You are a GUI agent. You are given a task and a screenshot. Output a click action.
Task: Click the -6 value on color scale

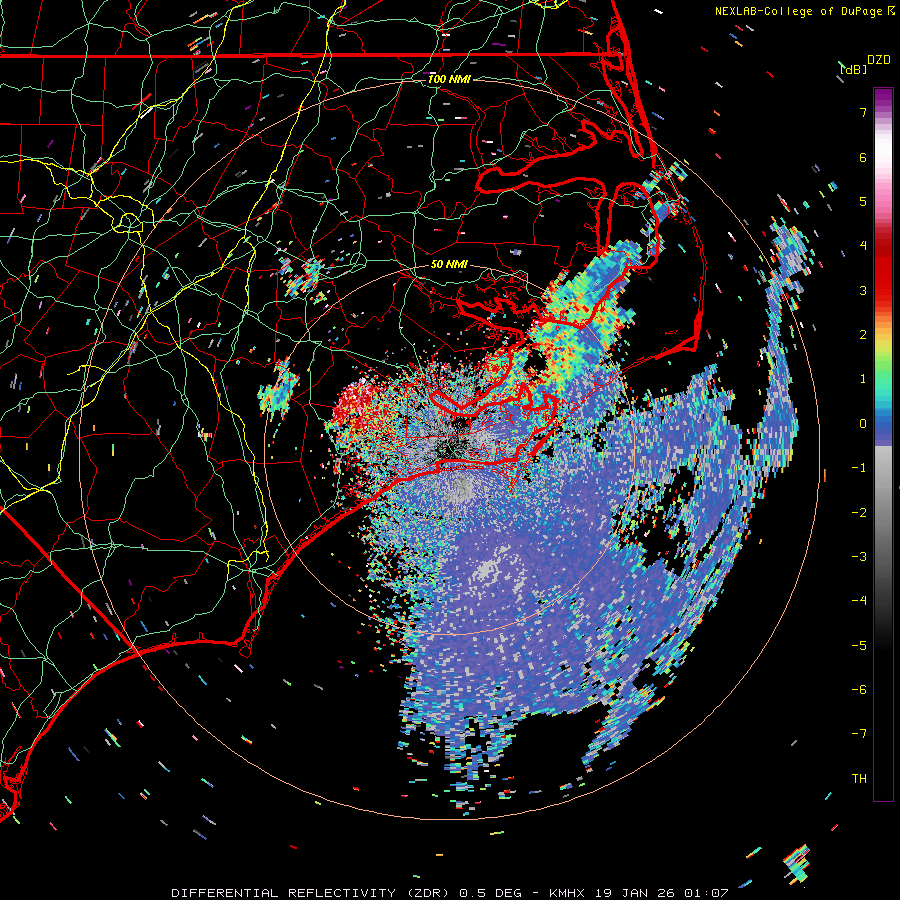(x=859, y=690)
